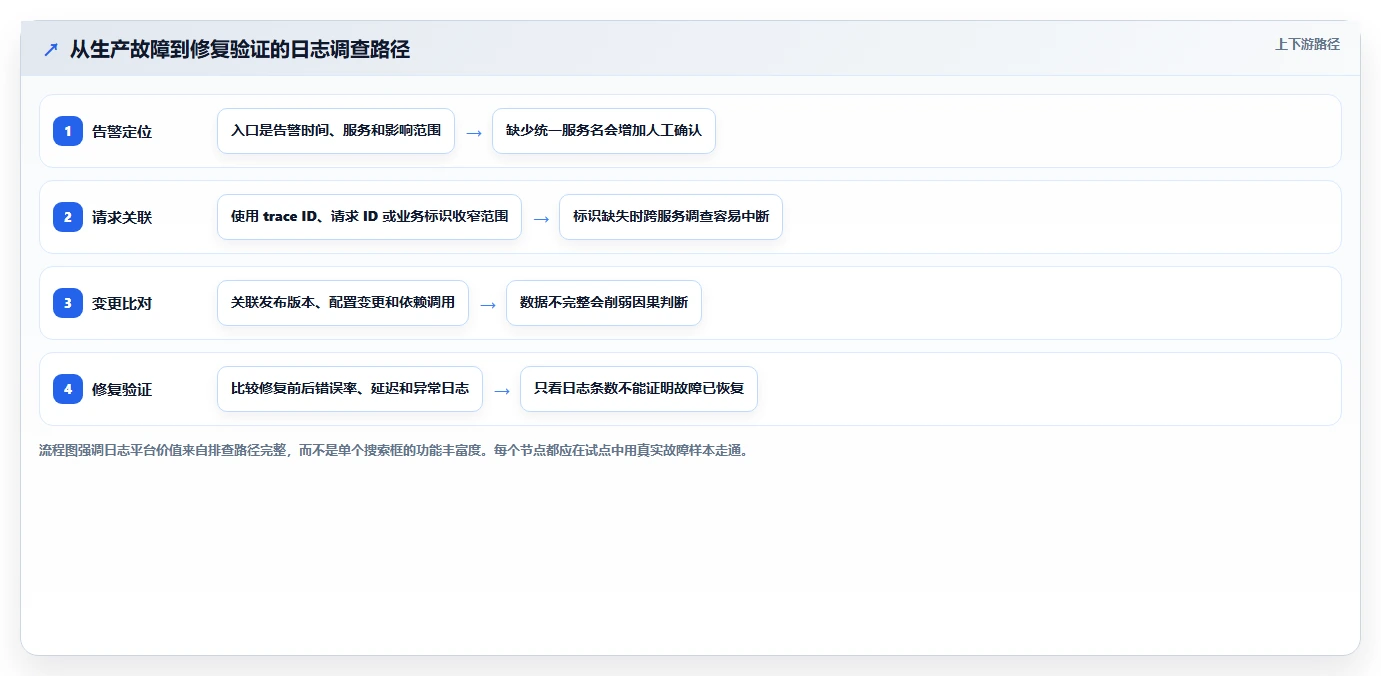Click the arrow icon beside the flowchart title
Image resolution: width=1381 pixels, height=676 pixels.
click(51, 50)
